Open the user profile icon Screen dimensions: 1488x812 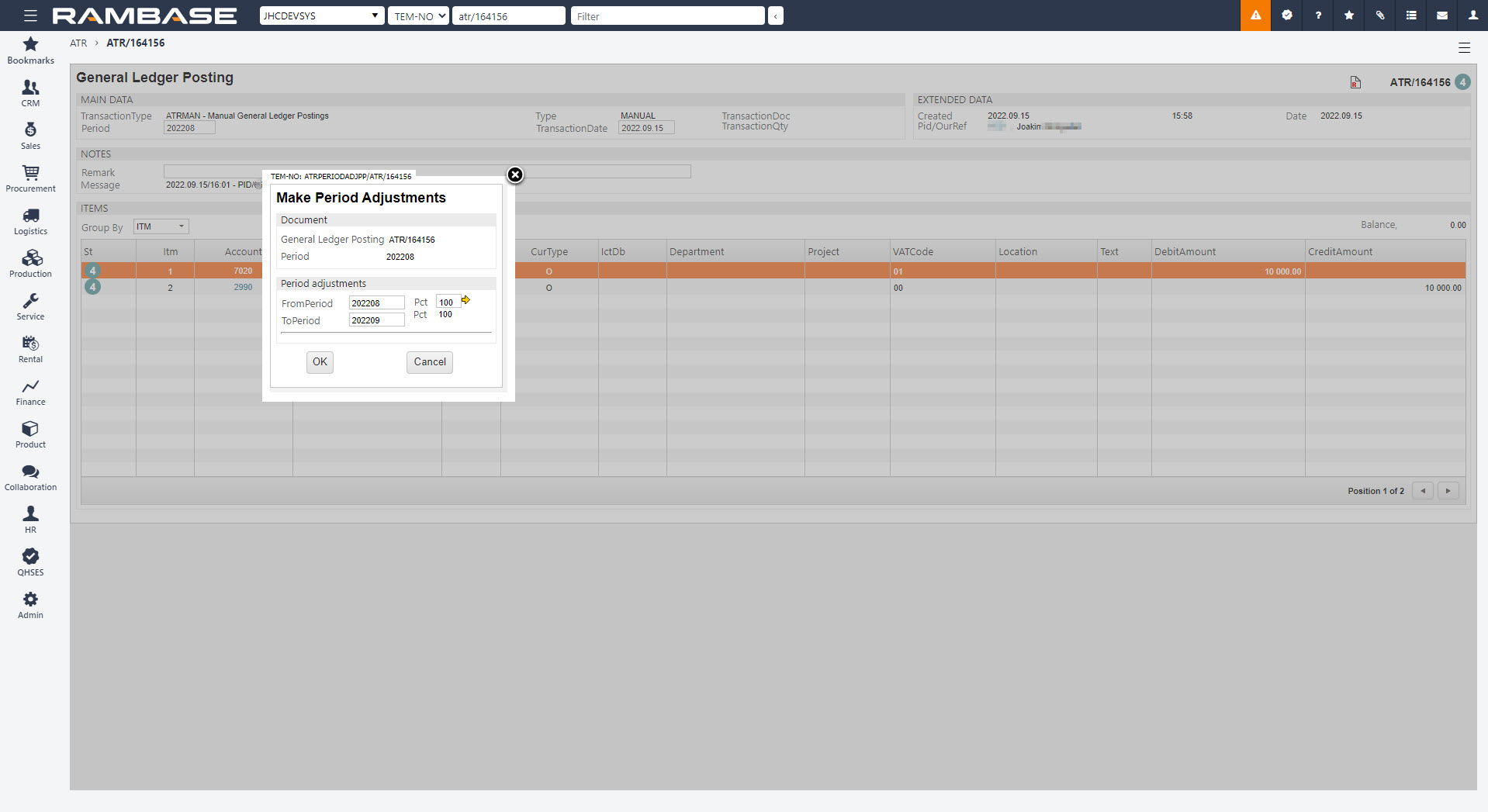(1472, 16)
